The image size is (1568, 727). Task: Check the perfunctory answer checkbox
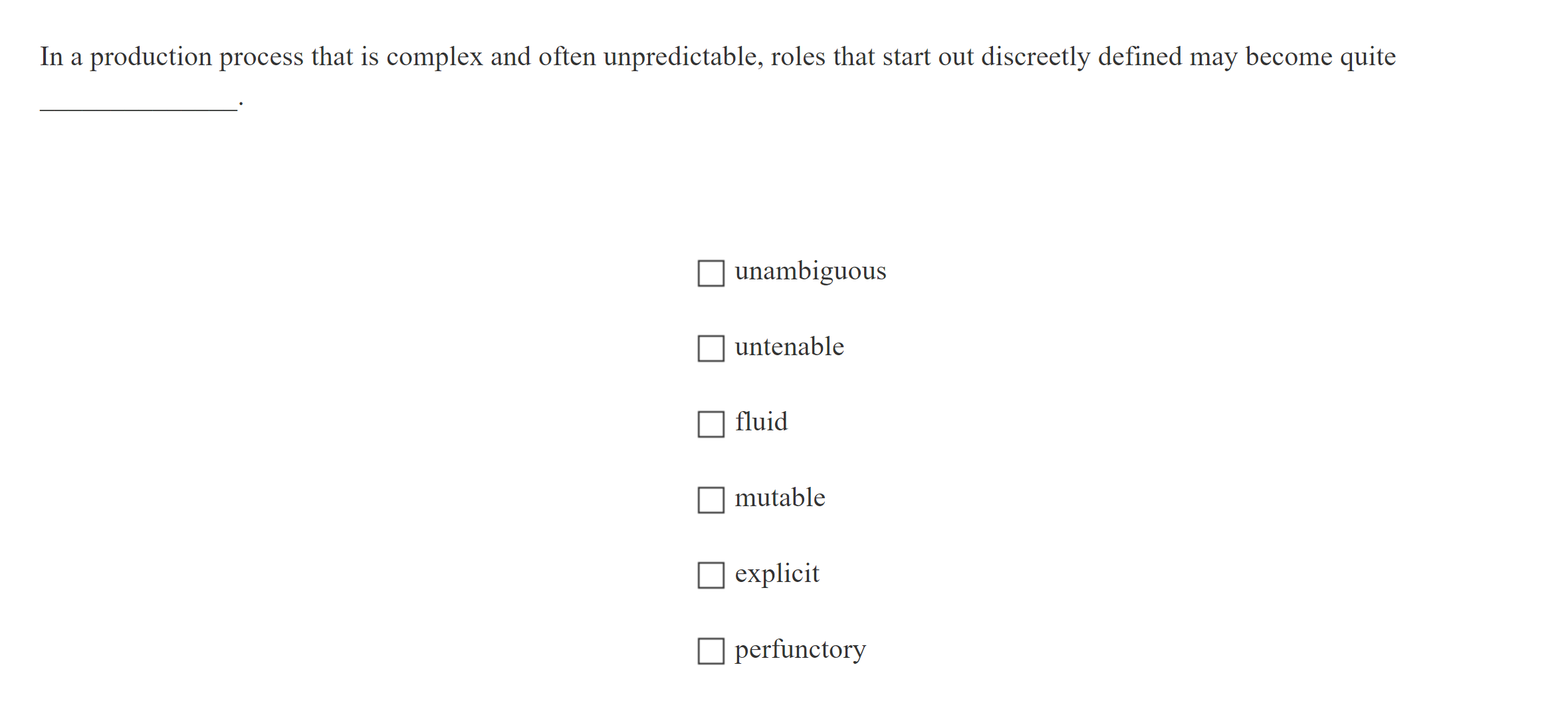pos(711,652)
